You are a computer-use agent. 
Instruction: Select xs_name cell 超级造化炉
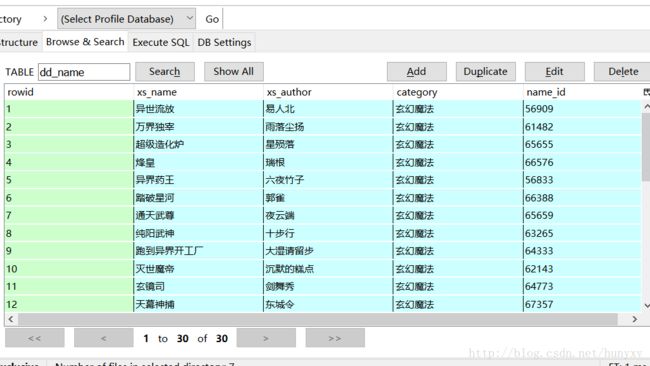click(198, 145)
